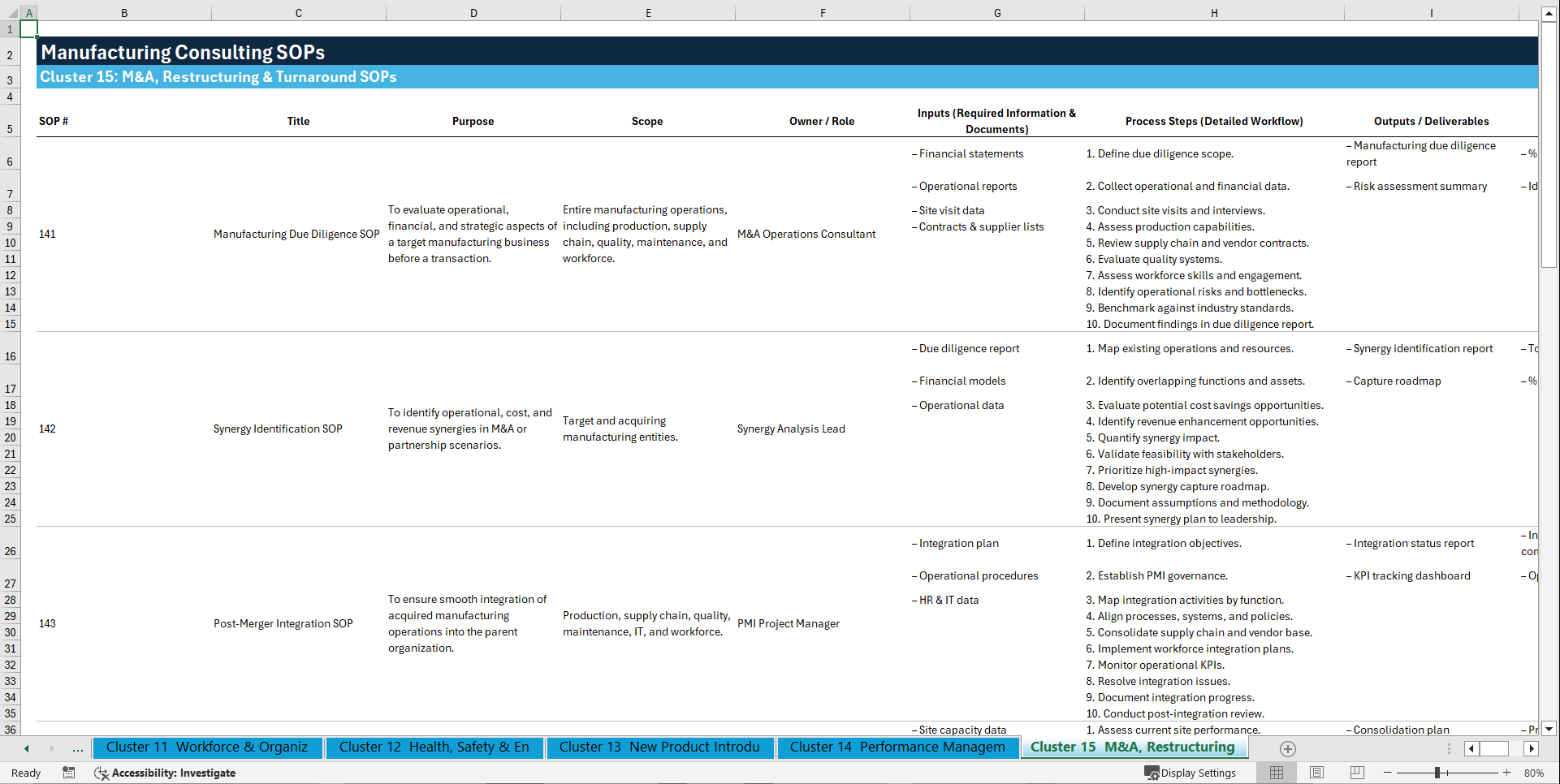The height and width of the screenshot is (784, 1560).
Task: Click the Zoom Out minus icon
Action: point(1388,773)
